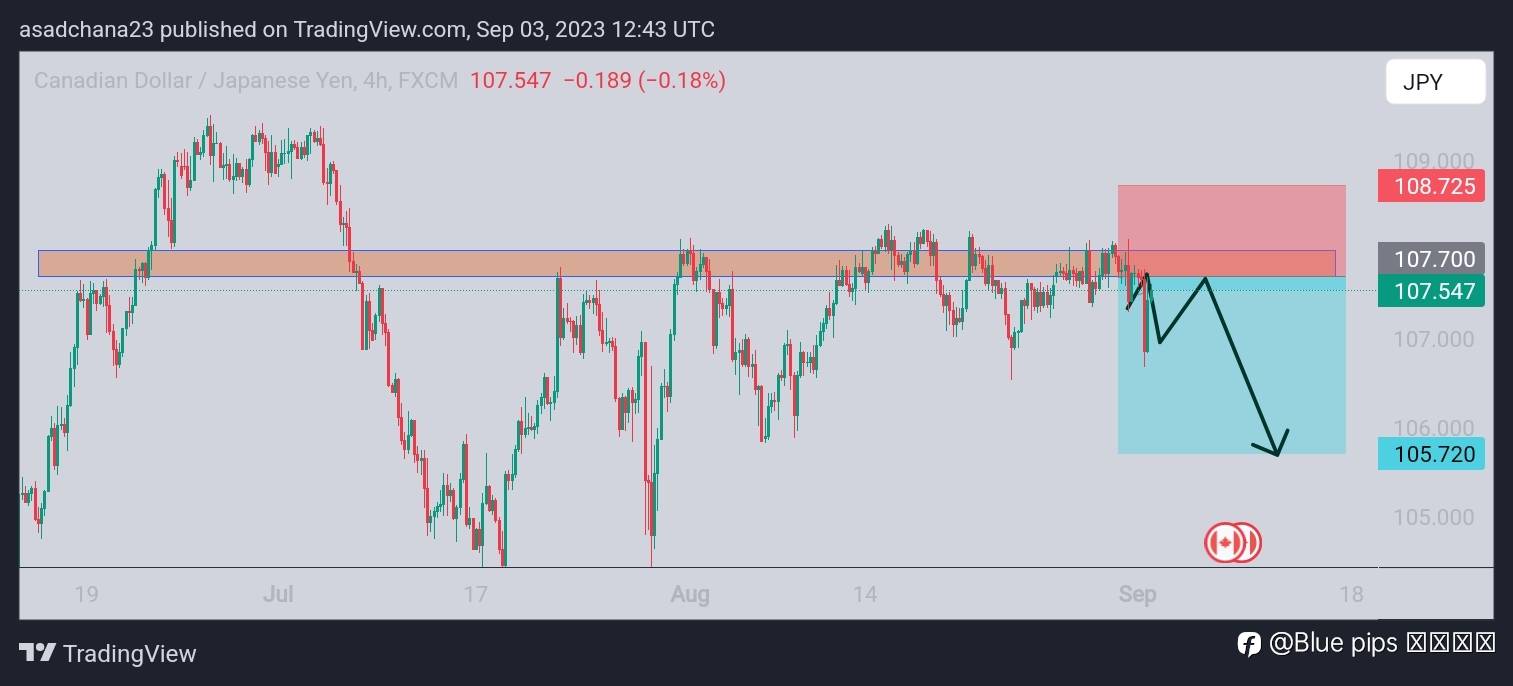
Task: Click the TradingView logo icon
Action: click(x=38, y=654)
